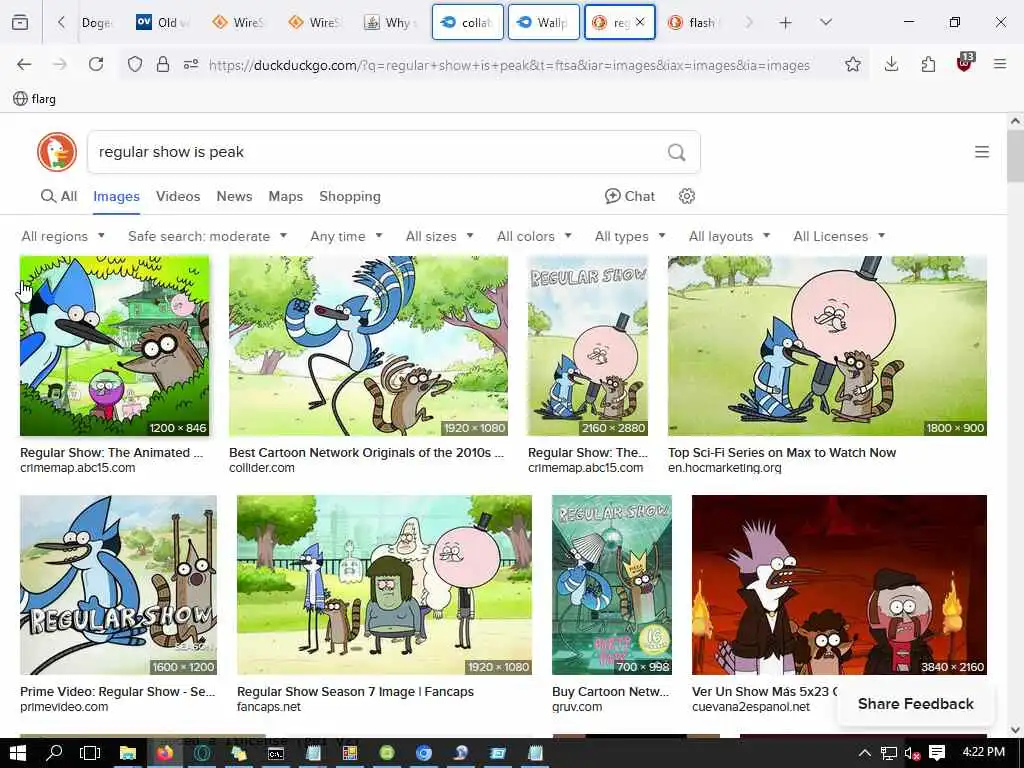Image resolution: width=1024 pixels, height=768 pixels.
Task: Open the Command Prompt taskbar icon
Action: (x=276, y=753)
